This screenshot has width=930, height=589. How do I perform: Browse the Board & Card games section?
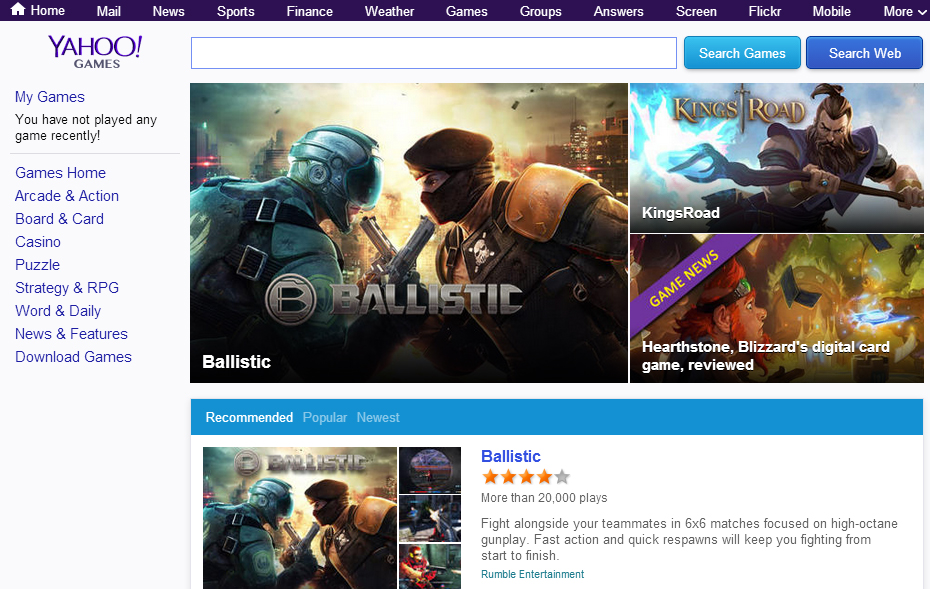(x=59, y=218)
